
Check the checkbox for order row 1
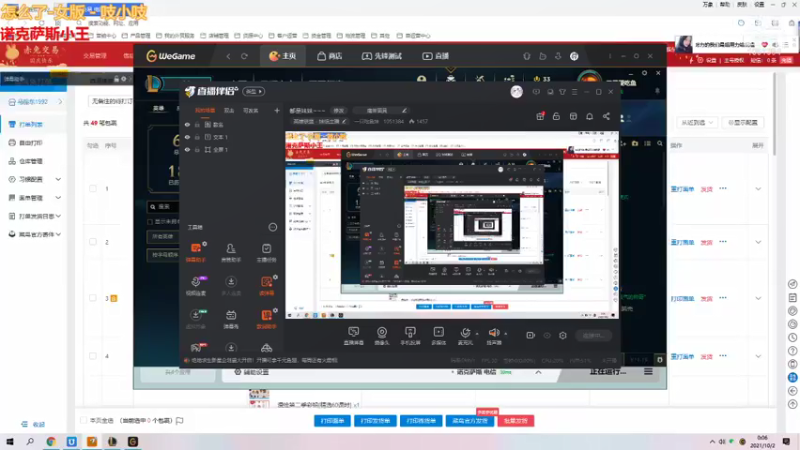click(93, 189)
